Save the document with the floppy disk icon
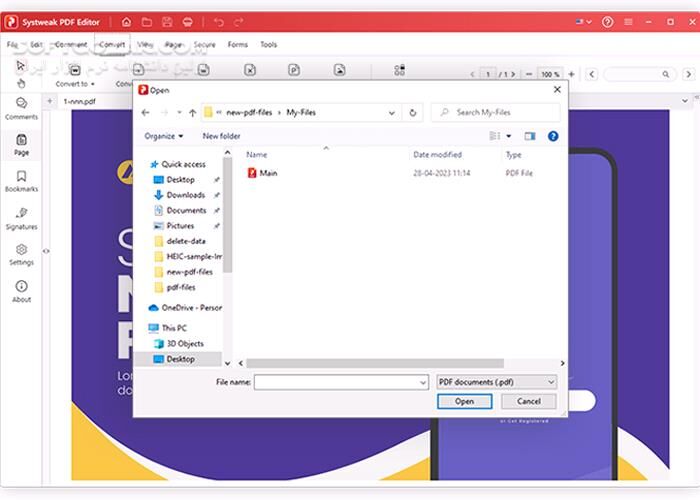The height and width of the screenshot is (500, 700). (167, 22)
